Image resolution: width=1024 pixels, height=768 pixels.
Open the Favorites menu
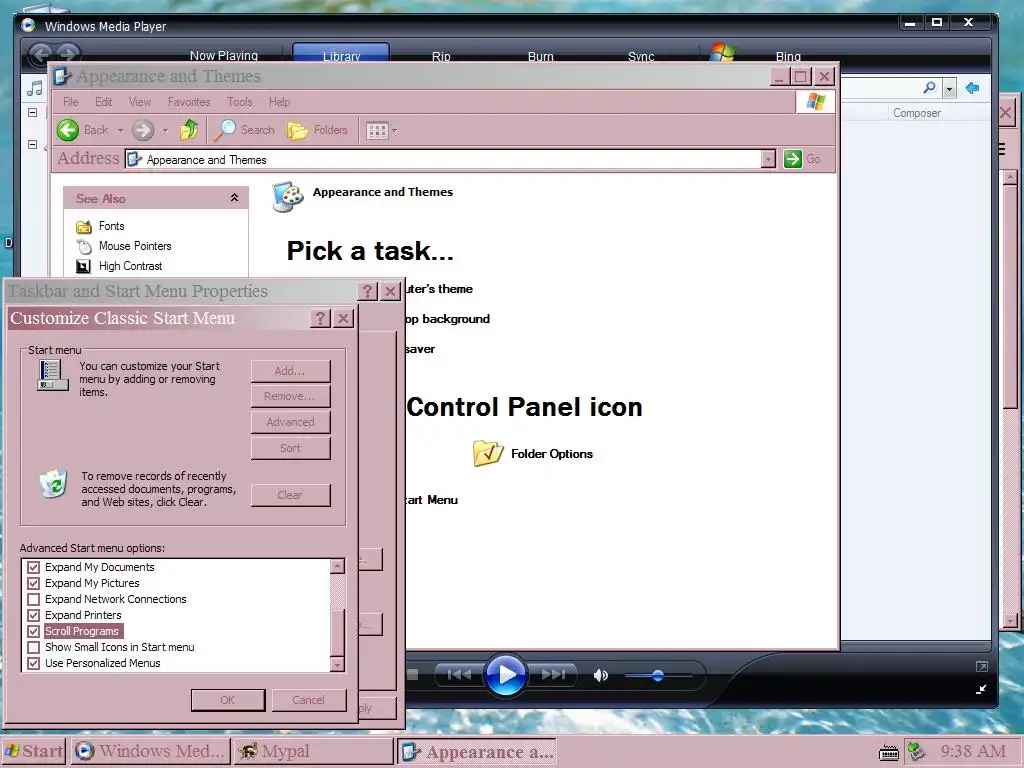click(x=189, y=102)
